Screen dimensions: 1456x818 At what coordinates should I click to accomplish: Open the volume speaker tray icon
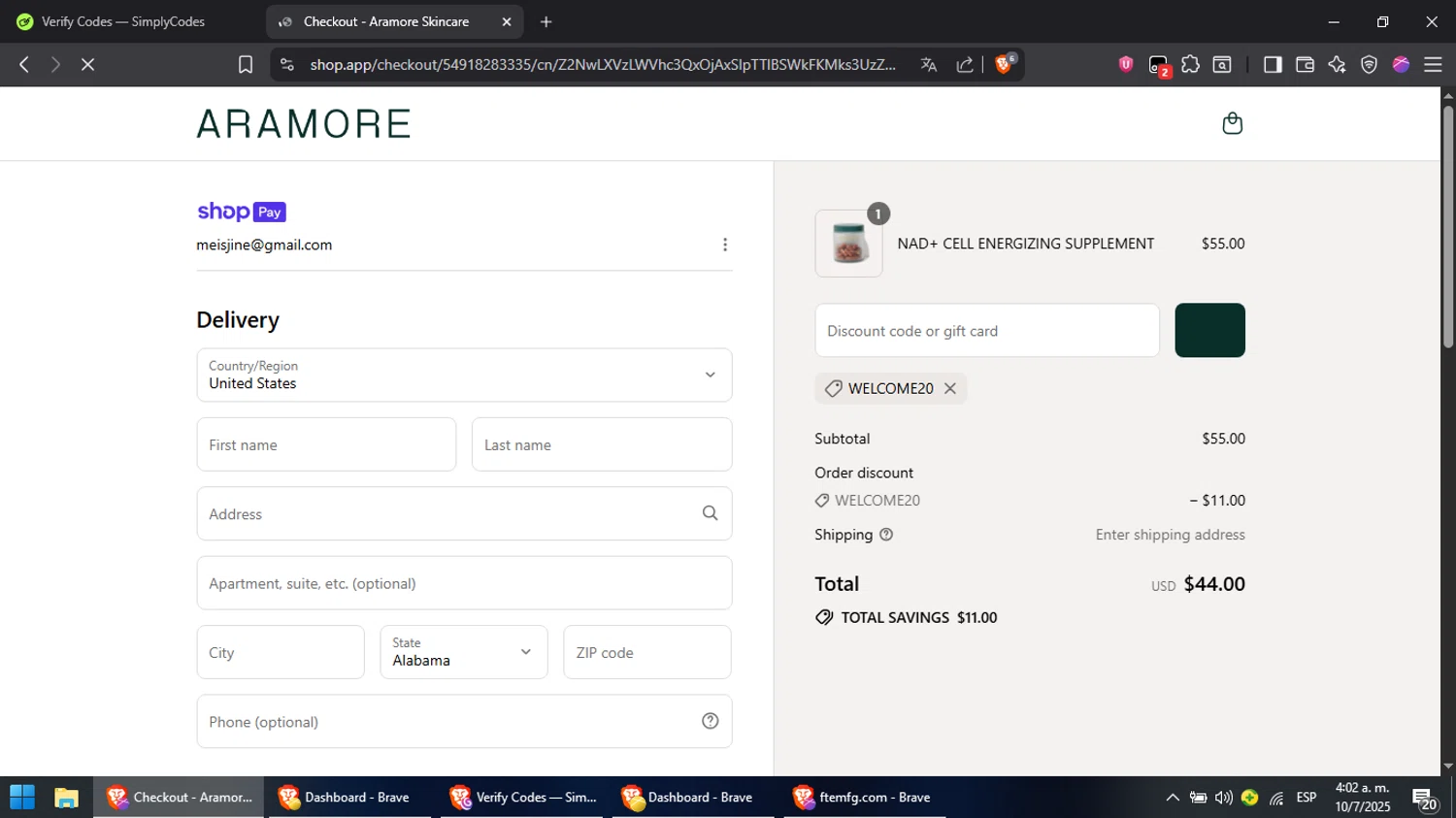pyautogui.click(x=1224, y=798)
